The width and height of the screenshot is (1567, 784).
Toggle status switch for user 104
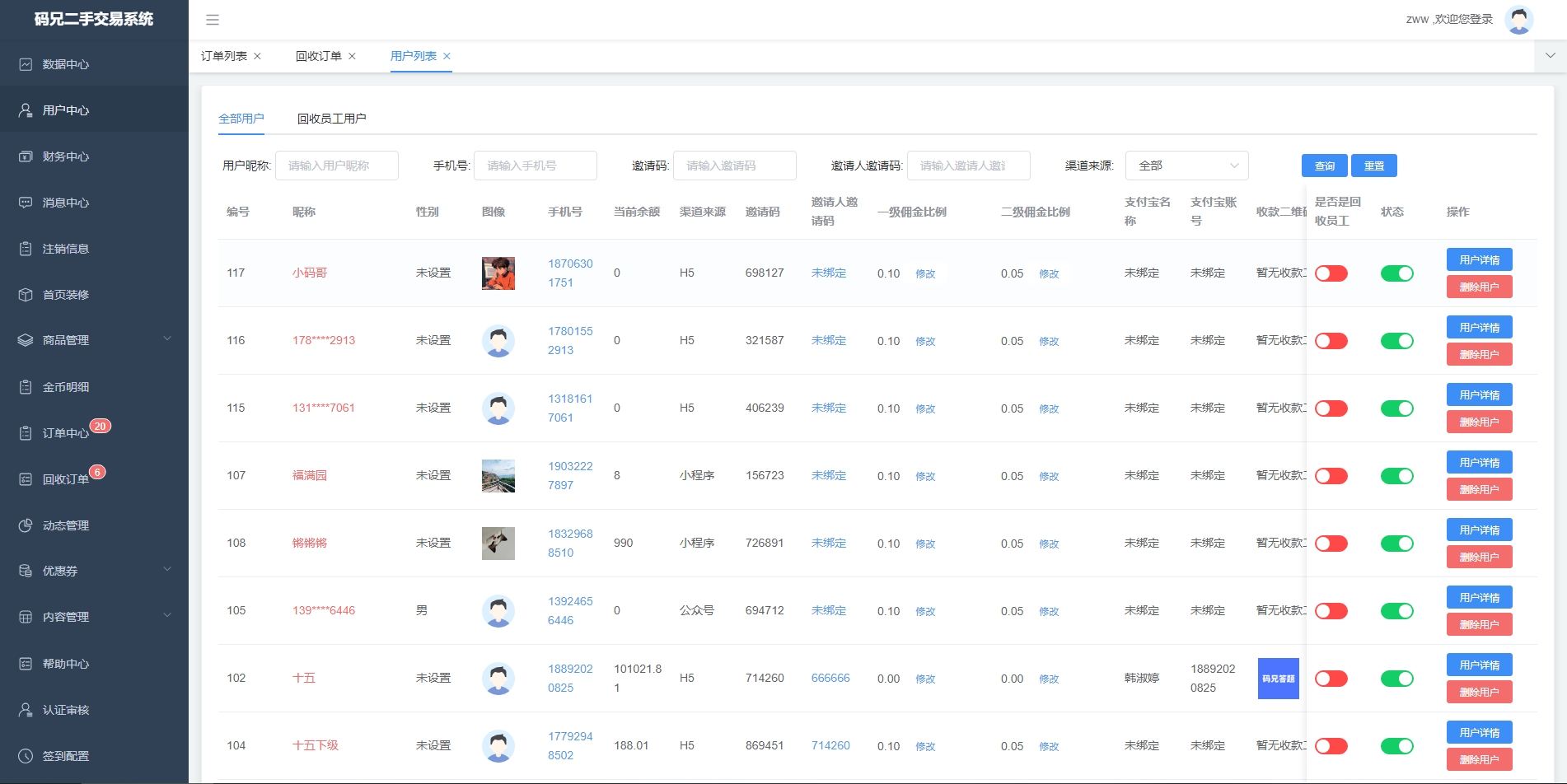point(1397,746)
